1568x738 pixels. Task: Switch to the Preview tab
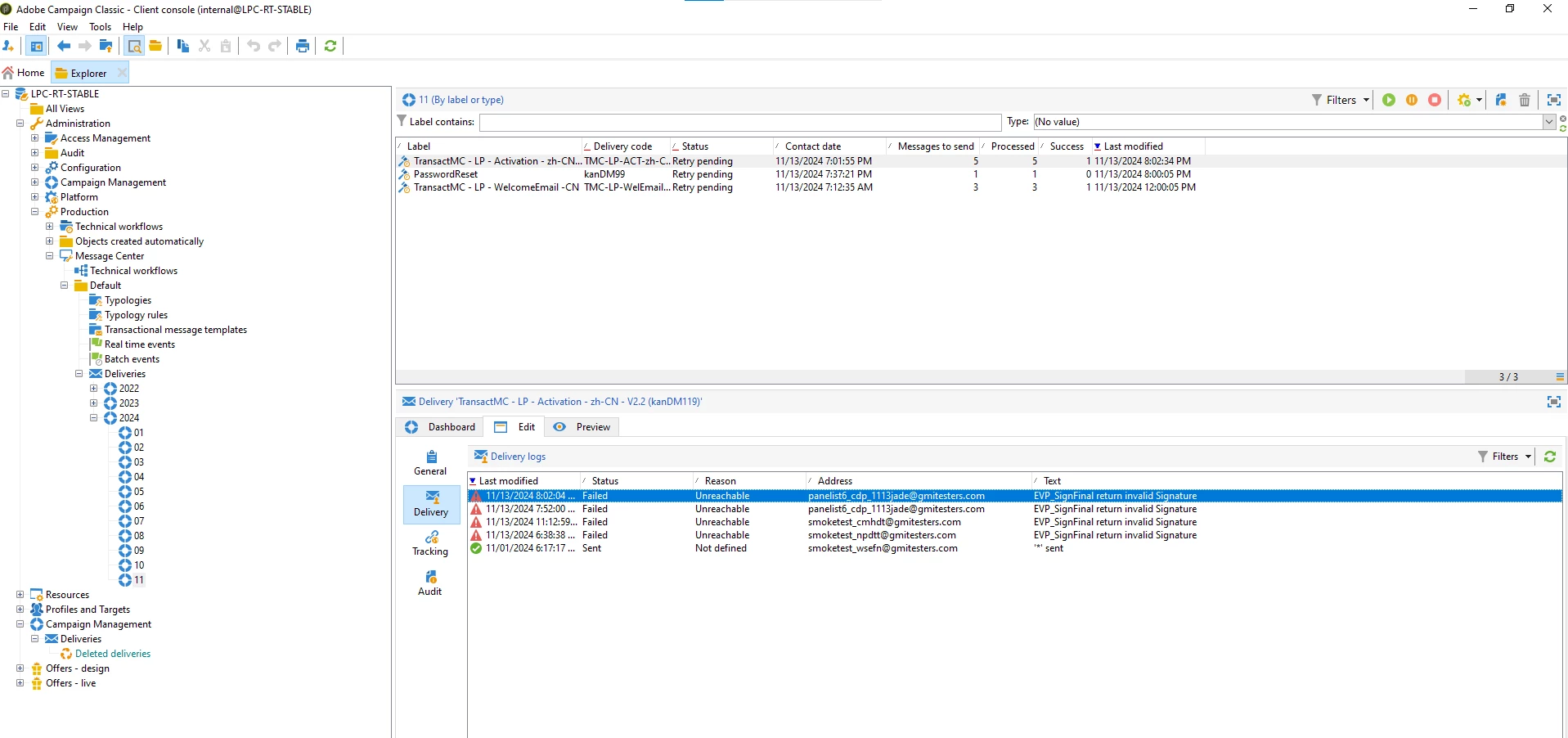582,427
